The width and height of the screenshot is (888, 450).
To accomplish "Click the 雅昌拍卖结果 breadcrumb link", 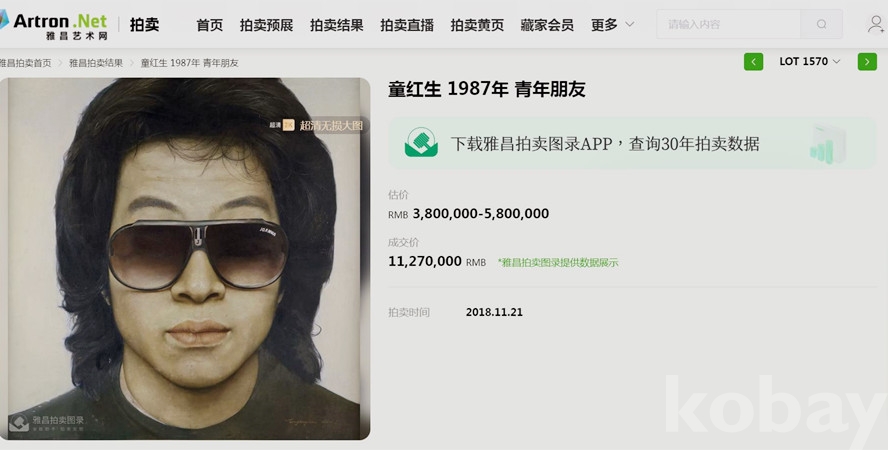I will [96, 63].
